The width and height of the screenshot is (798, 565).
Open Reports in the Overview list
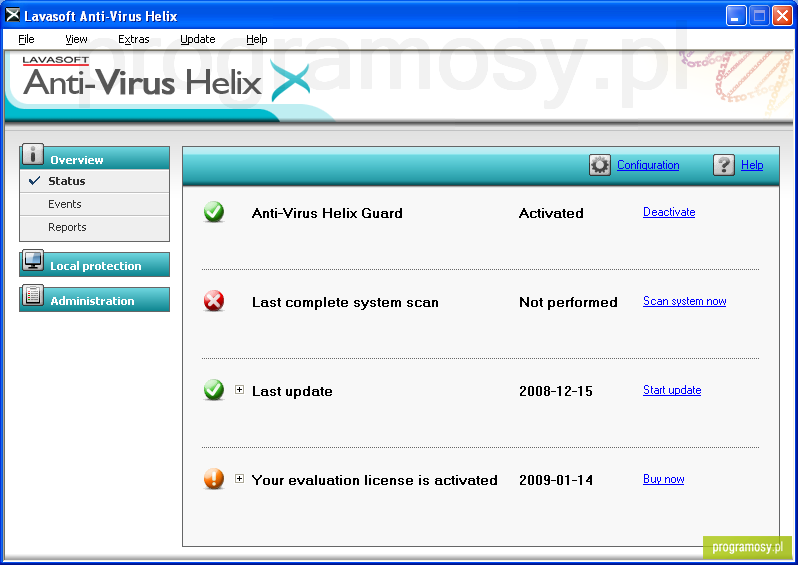point(95,227)
